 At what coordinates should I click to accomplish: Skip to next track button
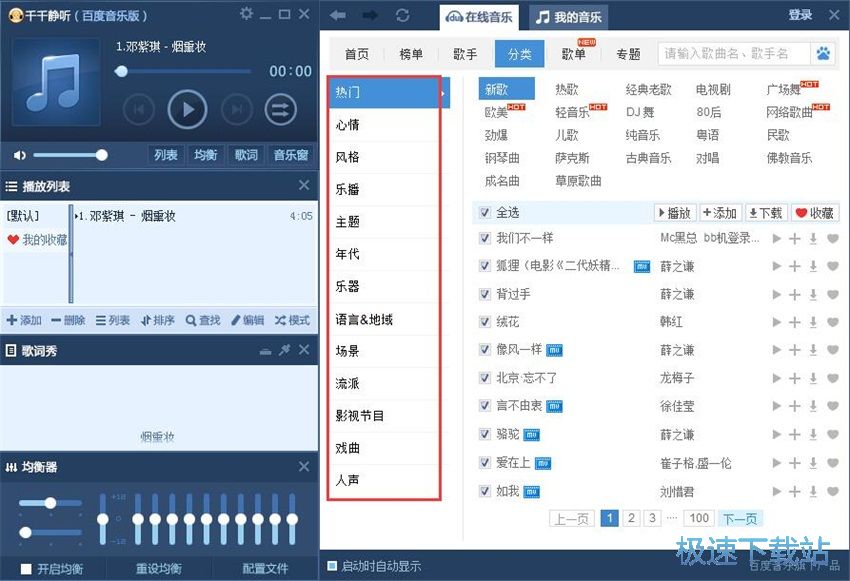[237, 110]
